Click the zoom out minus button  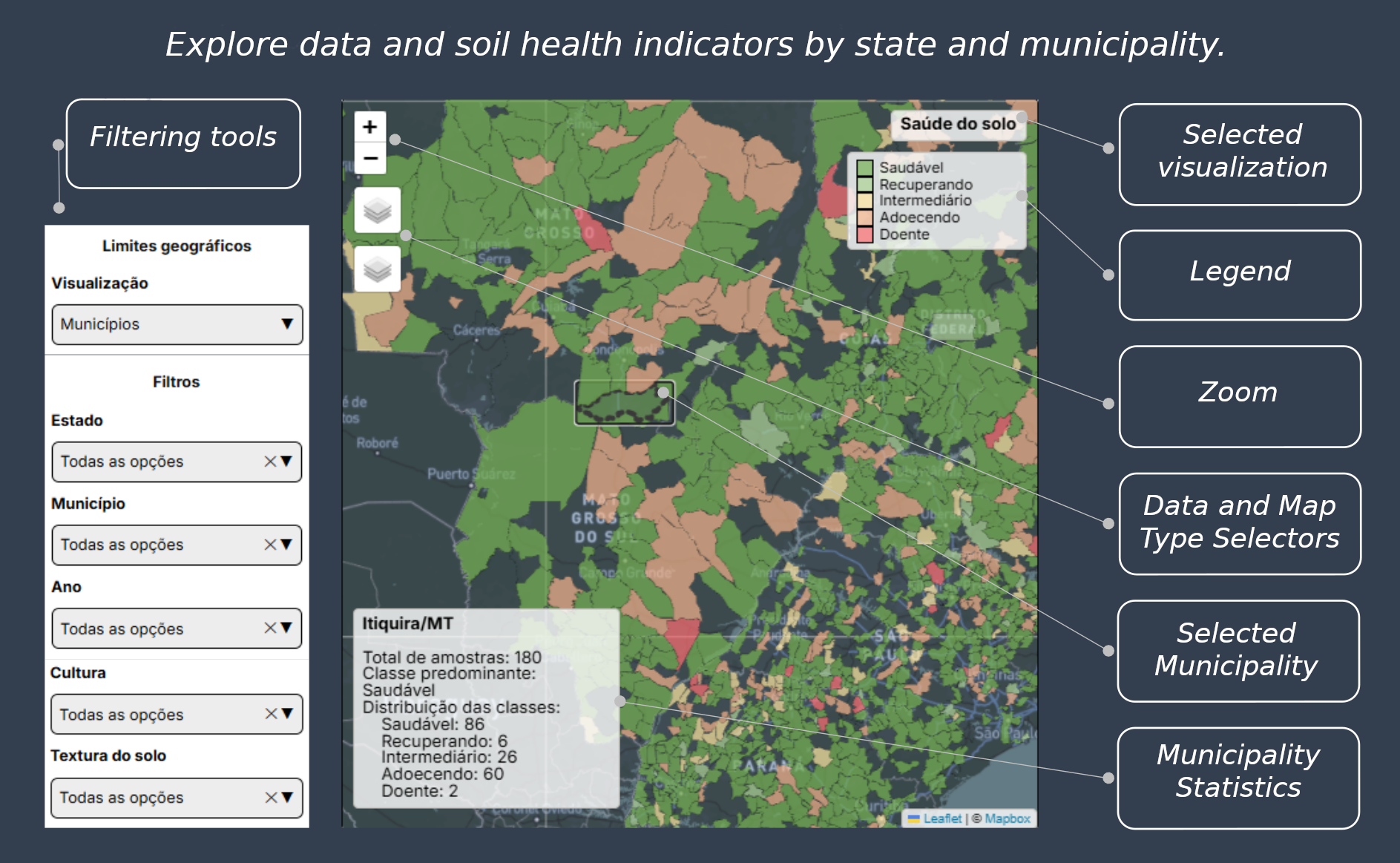[369, 158]
